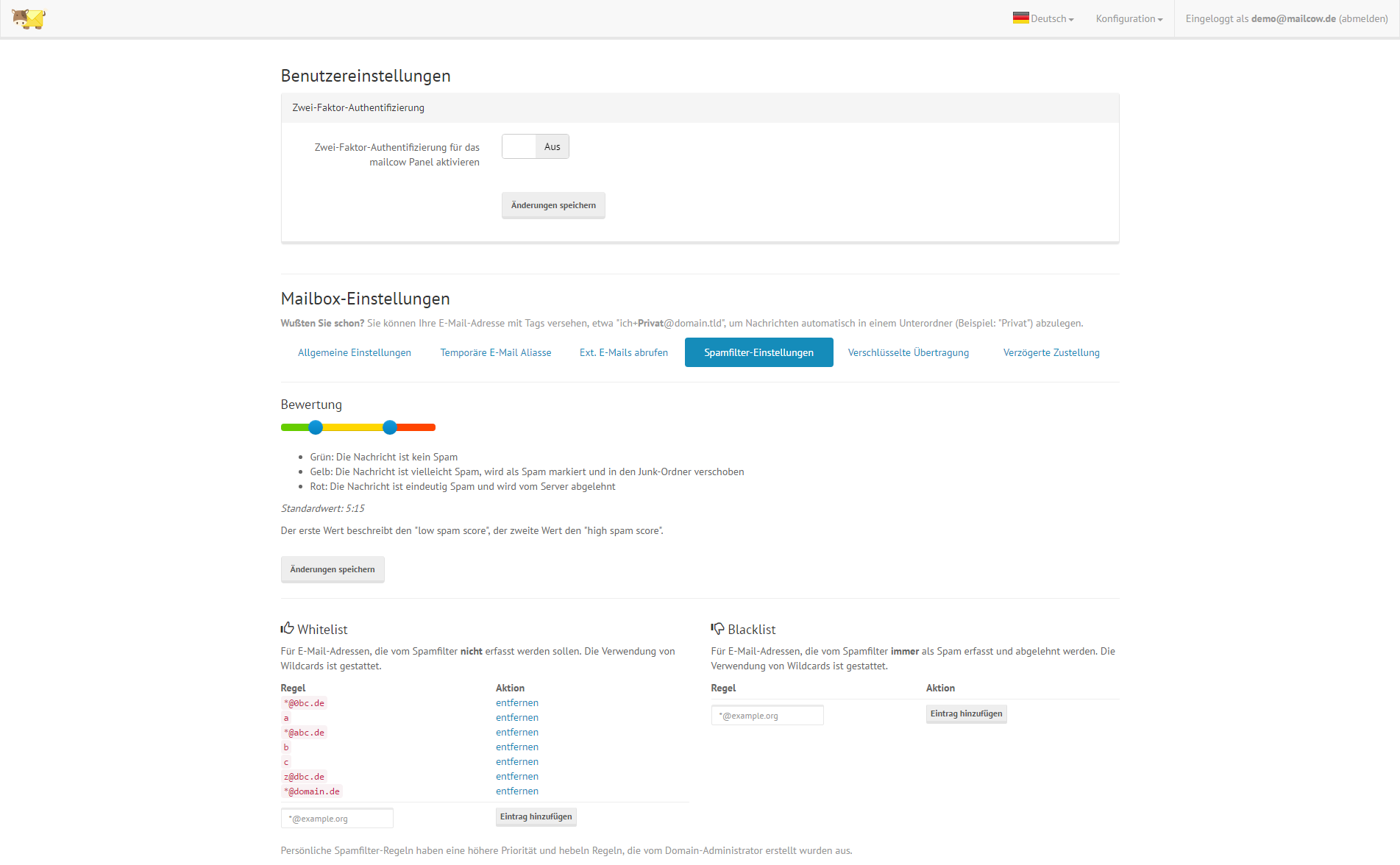Save changes below the Bewertung slider
The image size is (1400, 865).
(333, 569)
